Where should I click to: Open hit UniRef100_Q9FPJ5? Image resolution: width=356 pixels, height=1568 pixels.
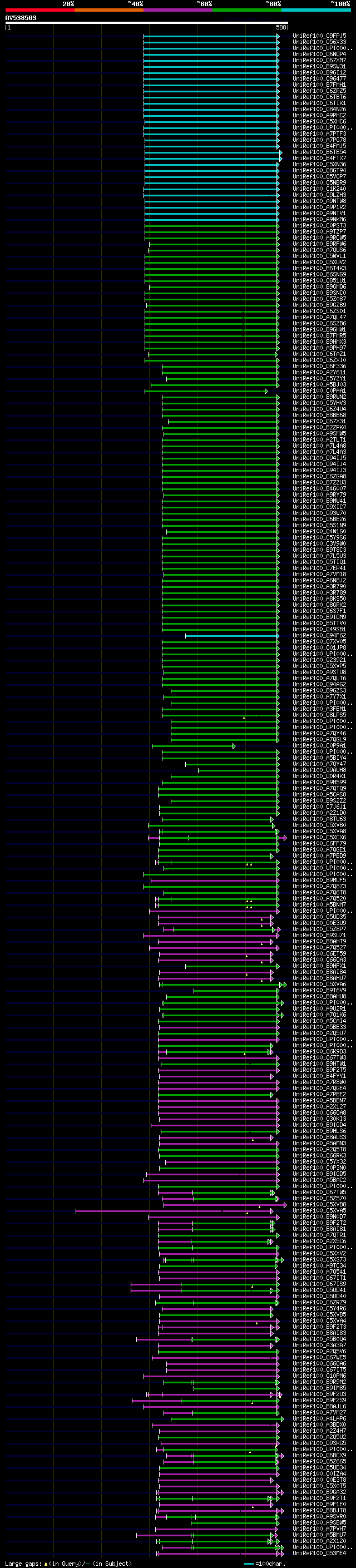[319, 36]
